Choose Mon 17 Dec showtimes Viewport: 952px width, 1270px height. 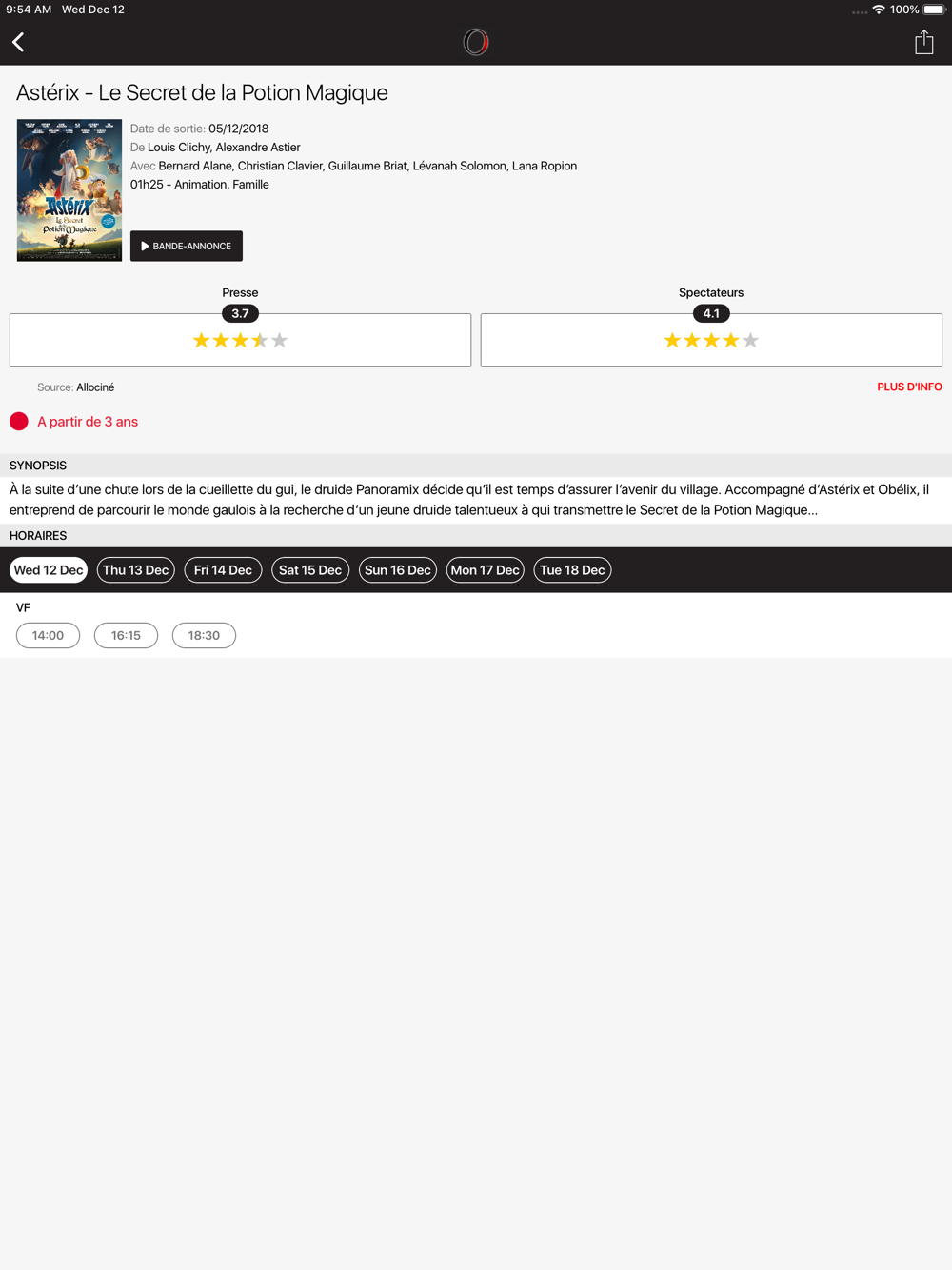486,570
